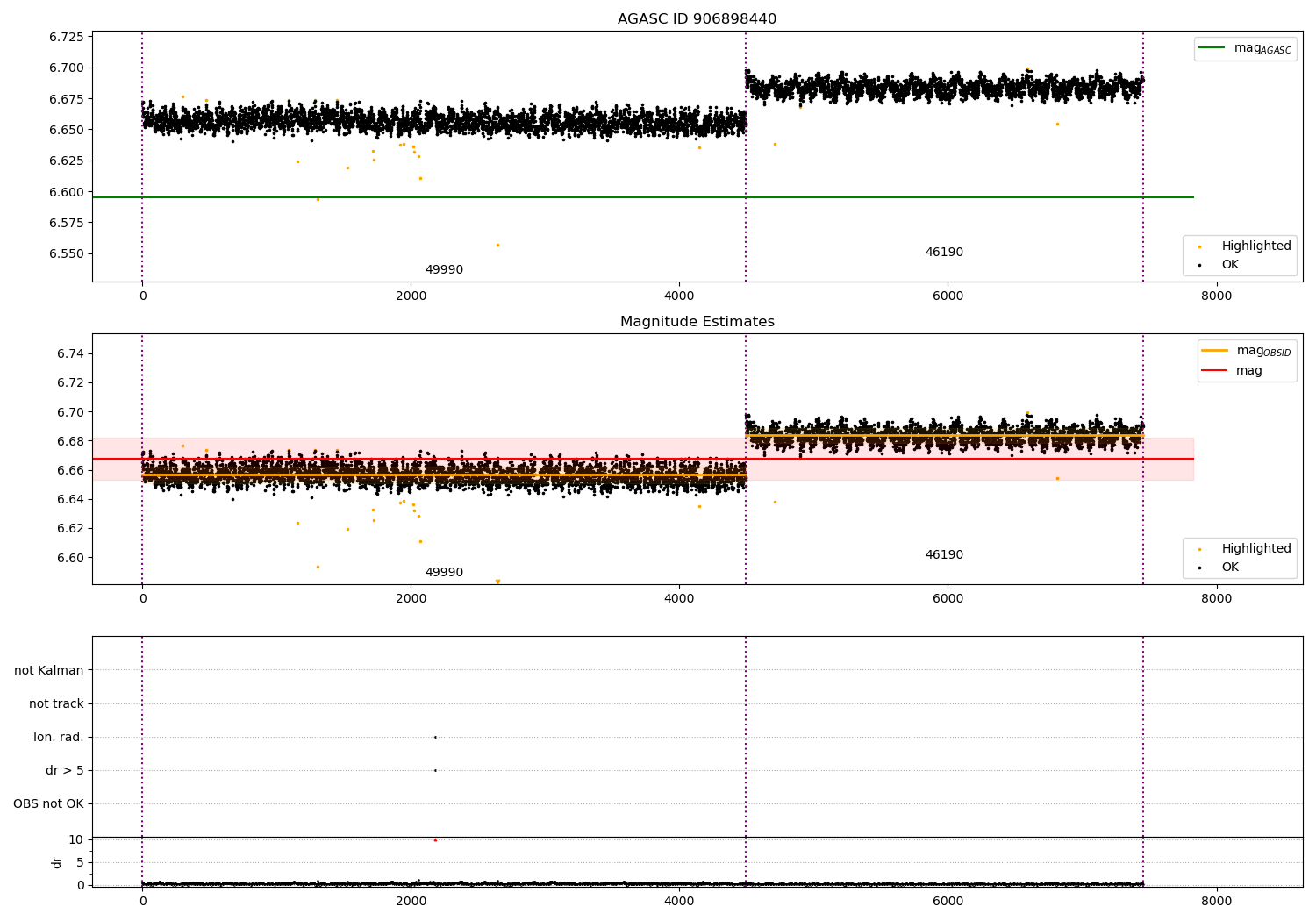Click the 6.575 y-axis tick label

click(x=67, y=223)
